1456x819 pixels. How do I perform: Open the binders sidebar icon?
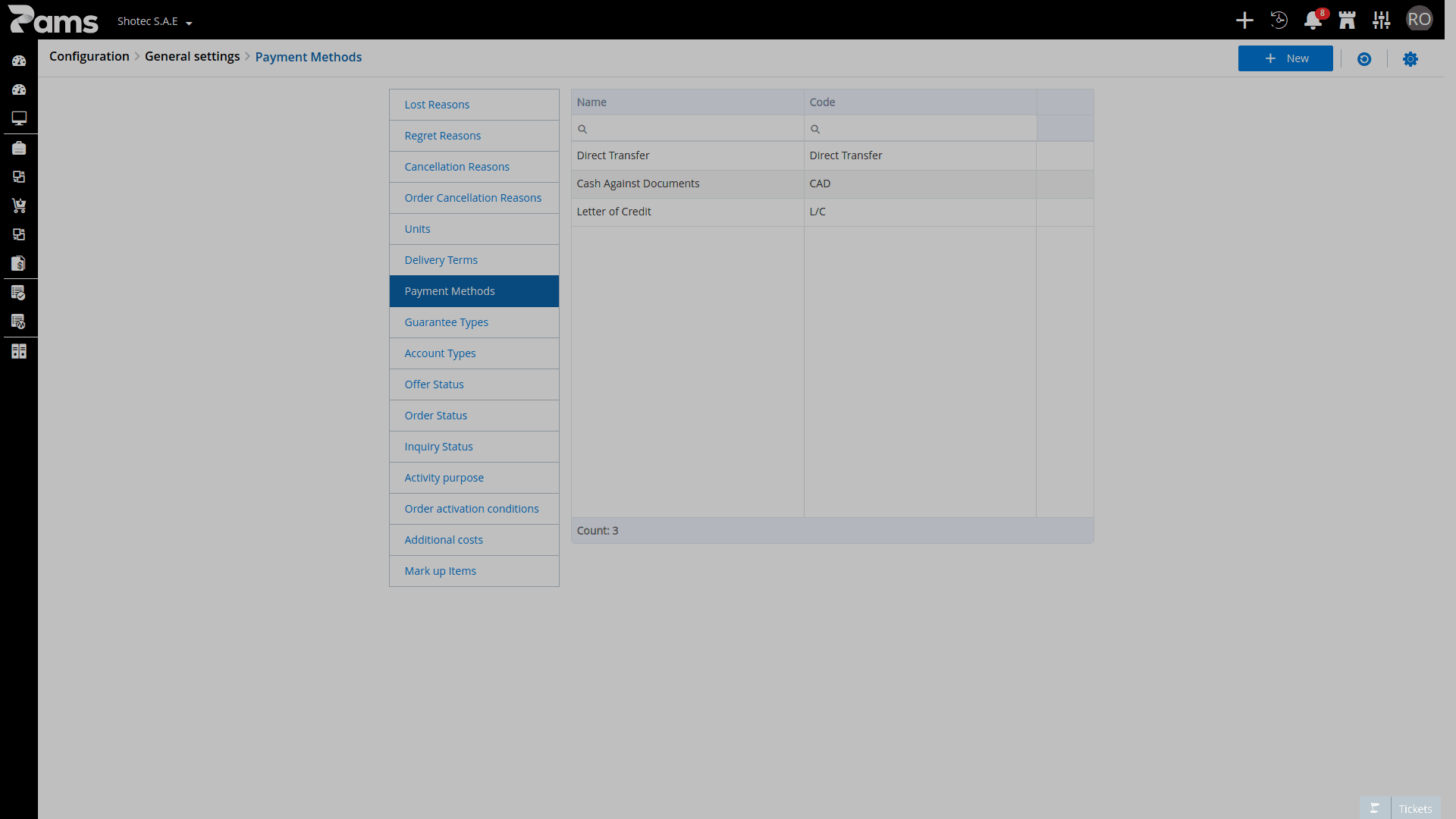19,351
